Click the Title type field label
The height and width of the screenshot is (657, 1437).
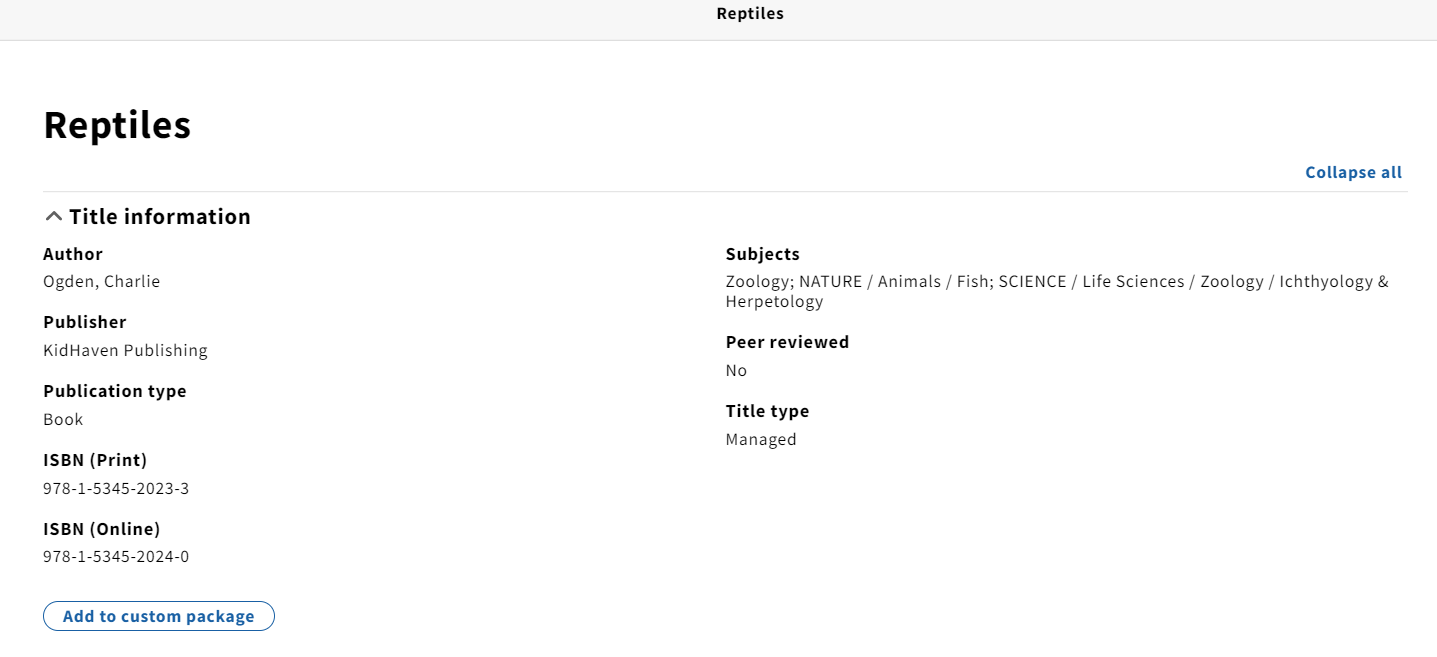768,411
